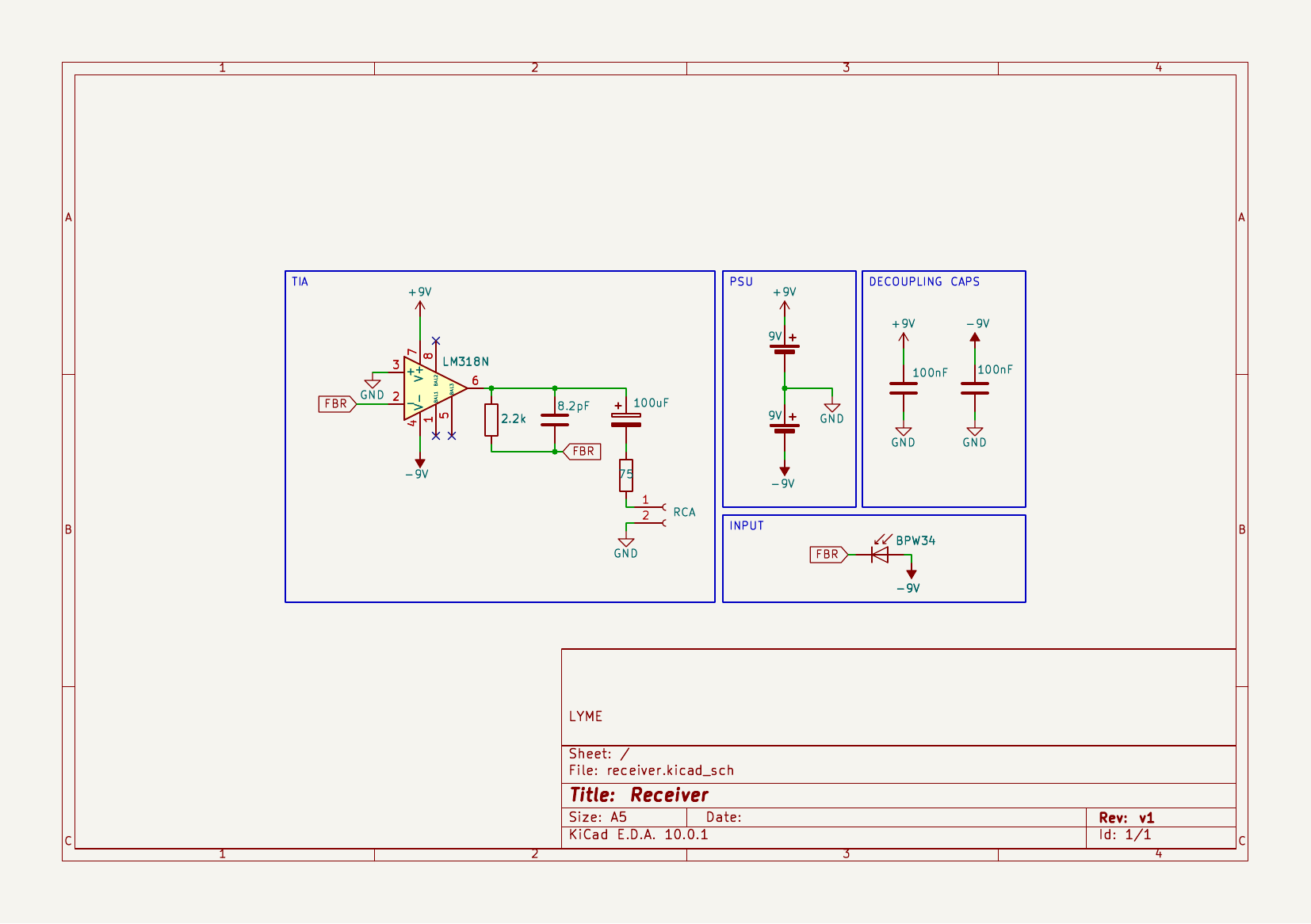Click the "INPUT" box title
1311x924 pixels.
tap(747, 526)
